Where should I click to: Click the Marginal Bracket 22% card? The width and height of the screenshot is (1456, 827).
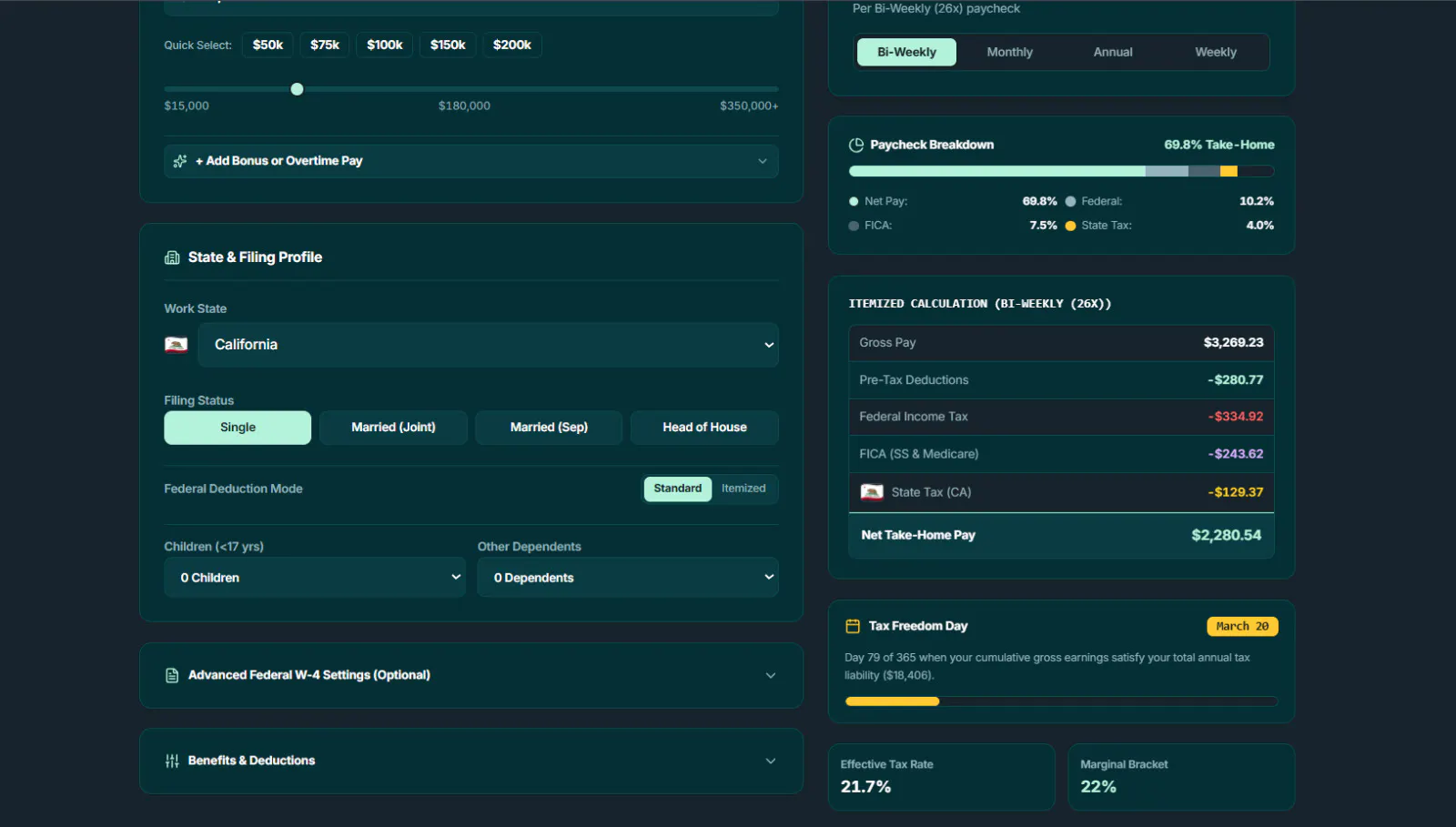(1181, 777)
